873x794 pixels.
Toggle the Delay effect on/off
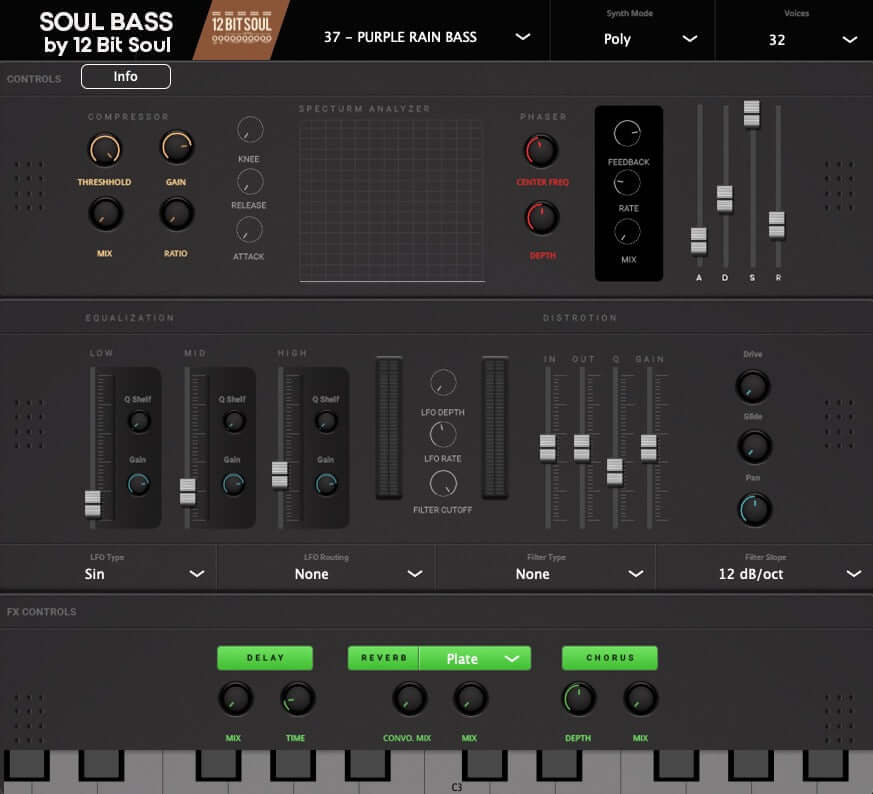[265, 658]
